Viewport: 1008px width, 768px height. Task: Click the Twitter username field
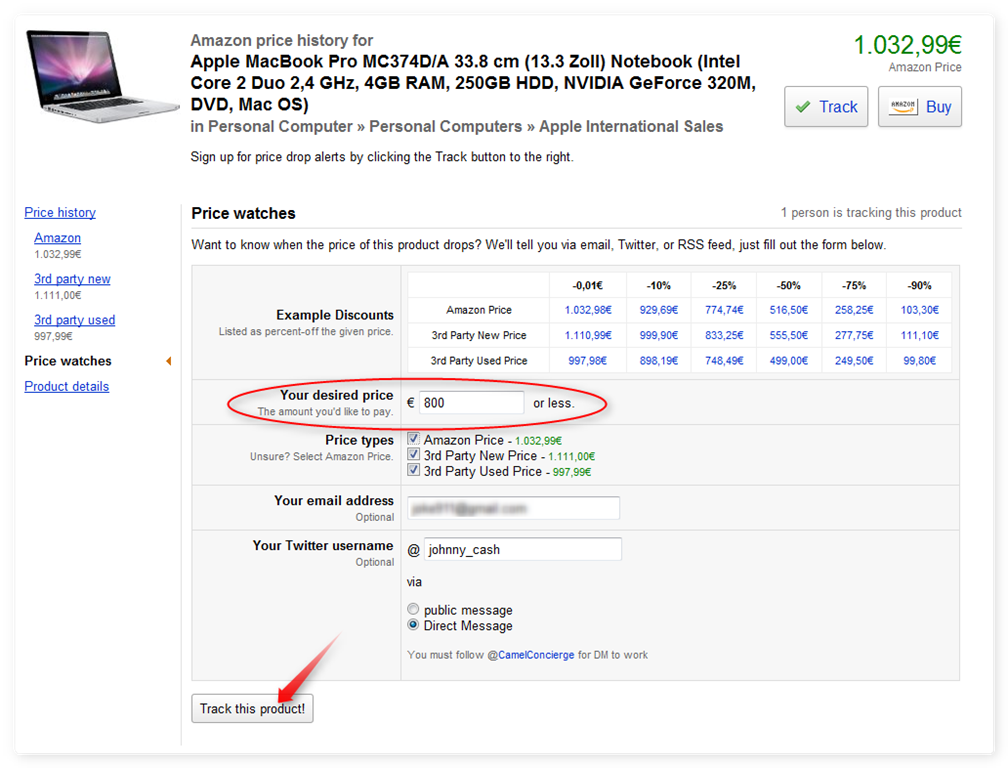(x=523, y=549)
